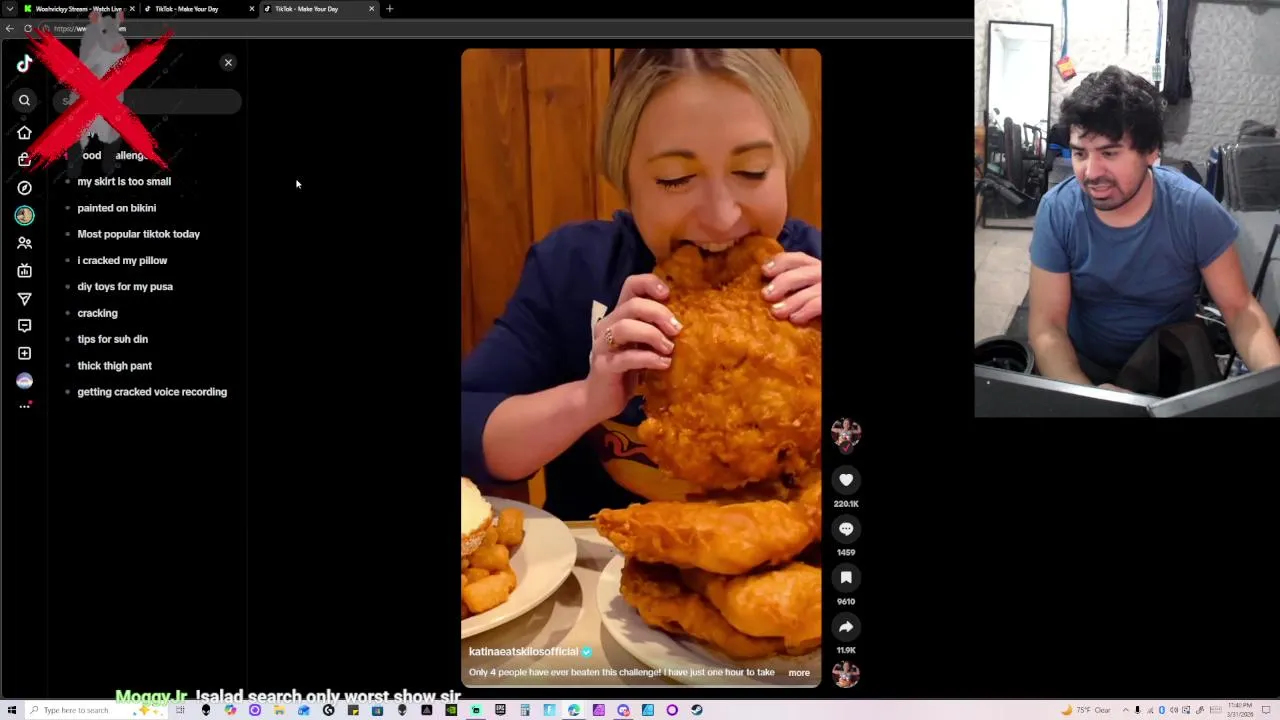
Task: Open the NVIDIA app on the taskbar
Action: pyautogui.click(x=450, y=710)
